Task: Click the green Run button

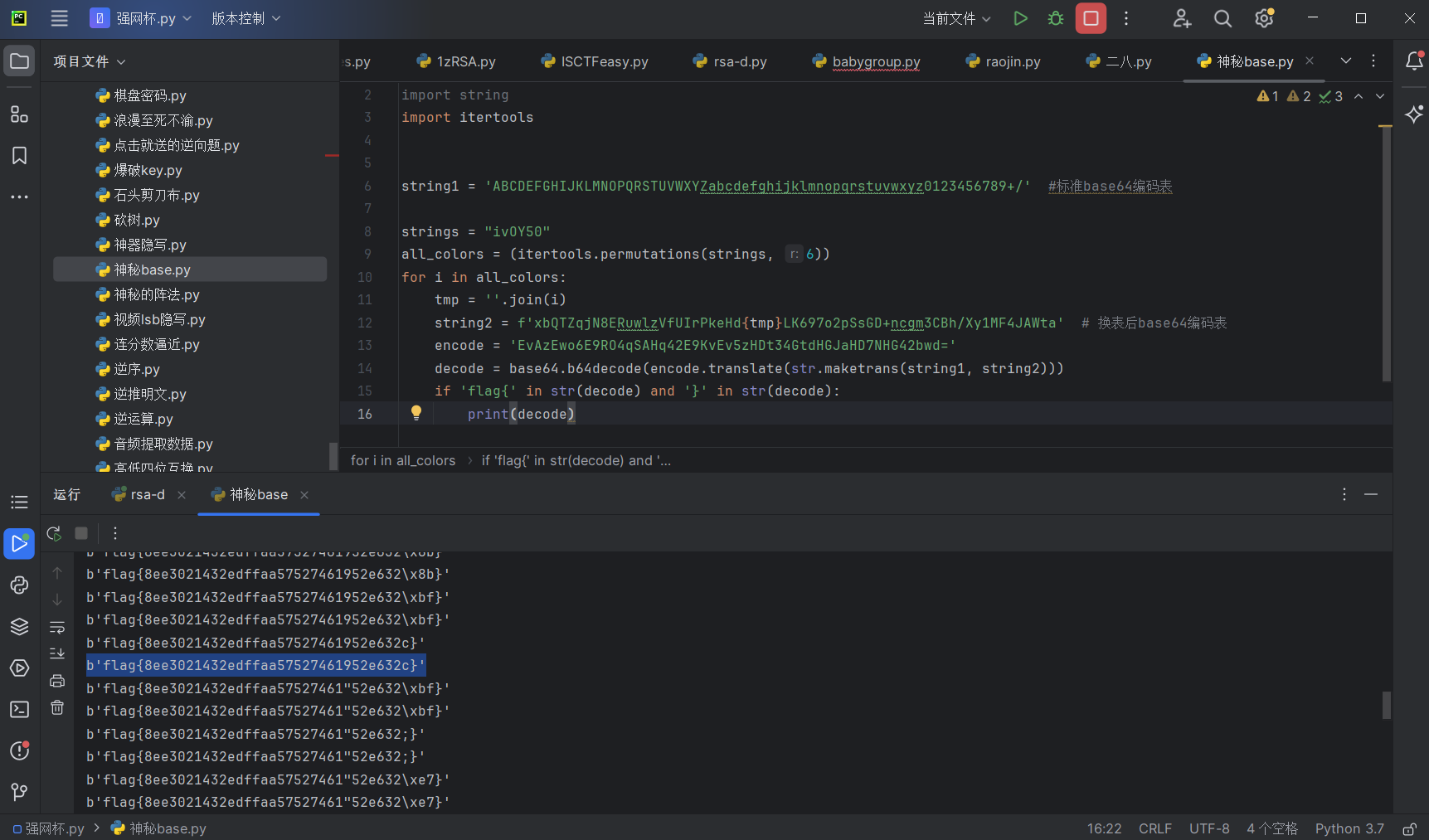Action: (1020, 18)
